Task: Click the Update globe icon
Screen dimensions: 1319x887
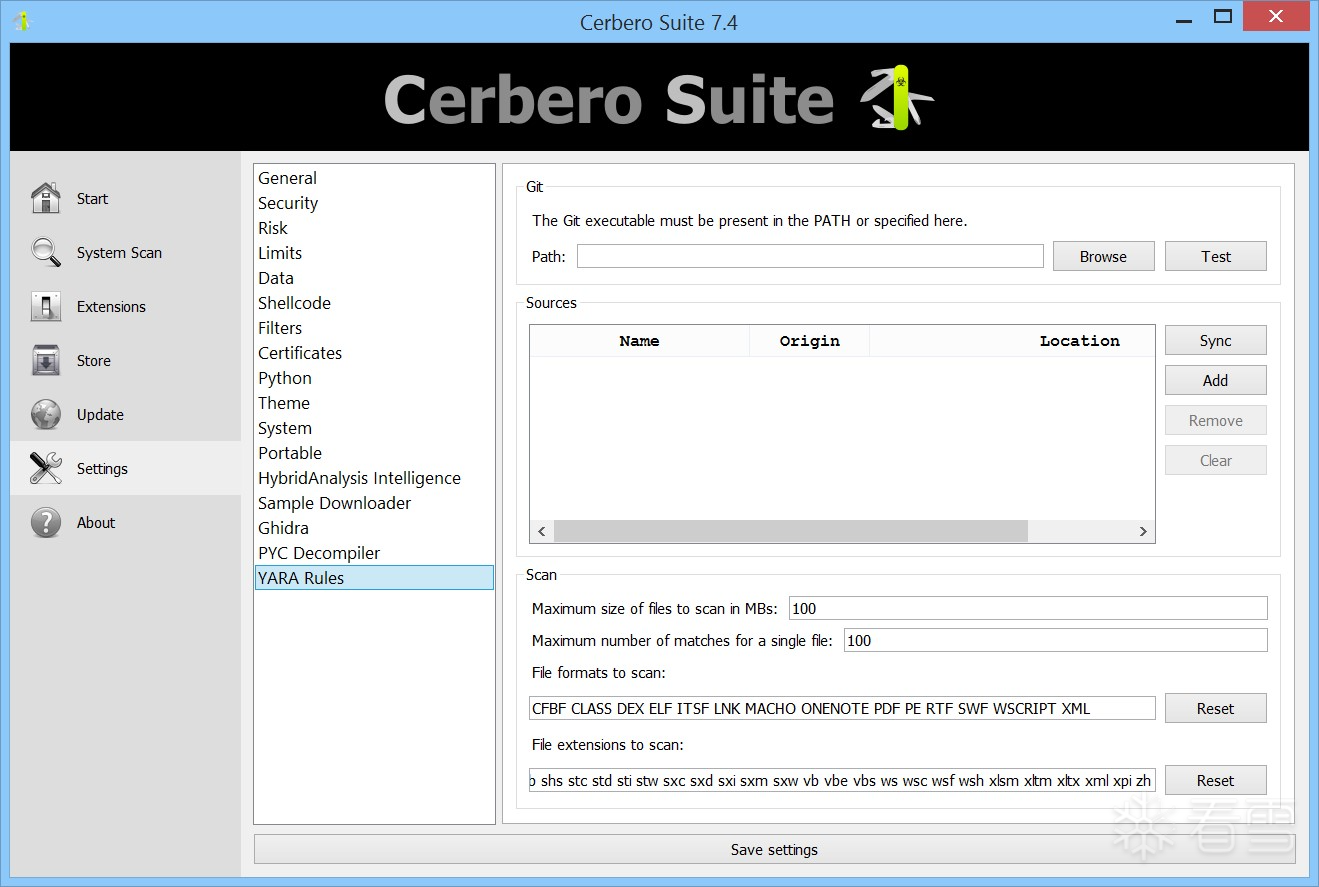Action: click(x=46, y=414)
